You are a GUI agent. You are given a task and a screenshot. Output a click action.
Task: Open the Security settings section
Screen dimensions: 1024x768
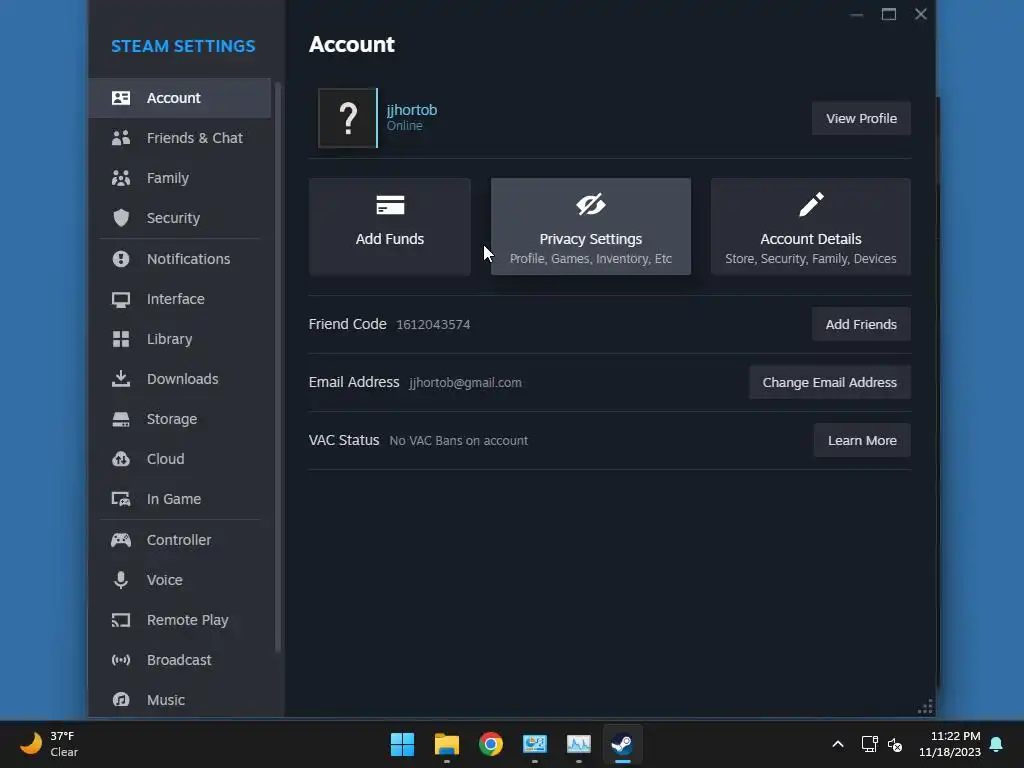click(x=180, y=217)
